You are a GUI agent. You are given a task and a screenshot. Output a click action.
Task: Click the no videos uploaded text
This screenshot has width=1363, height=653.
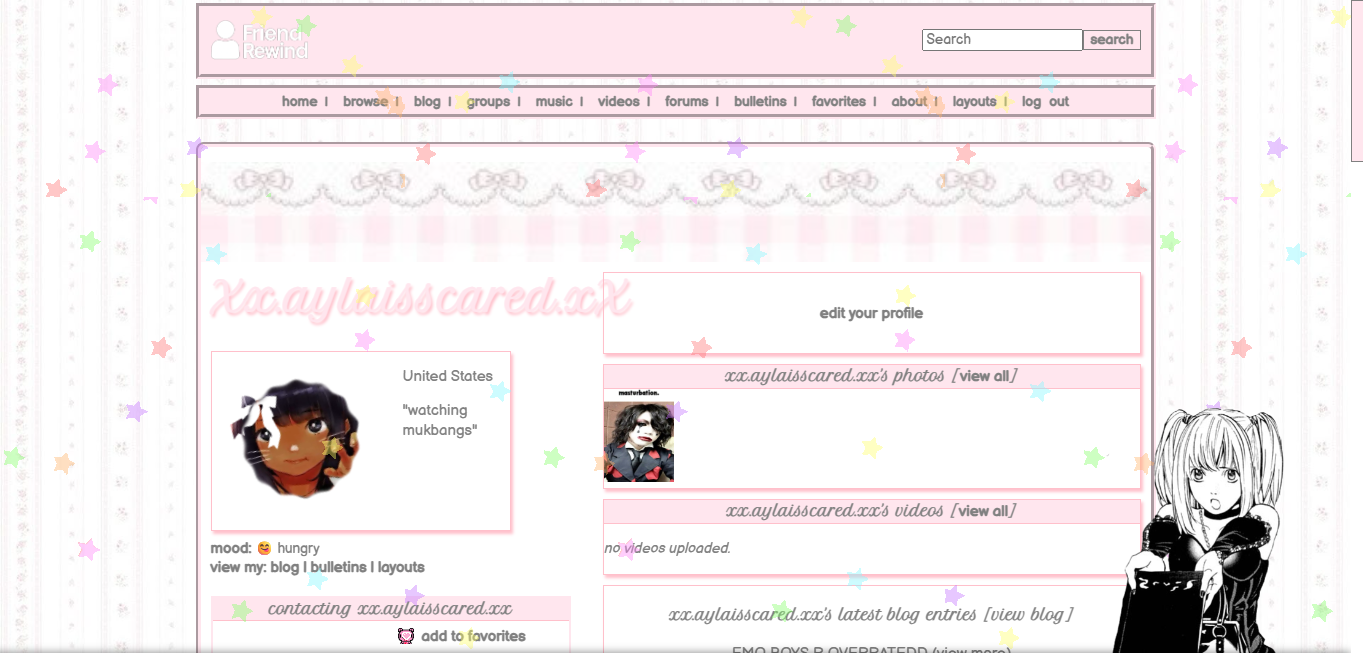pos(667,548)
